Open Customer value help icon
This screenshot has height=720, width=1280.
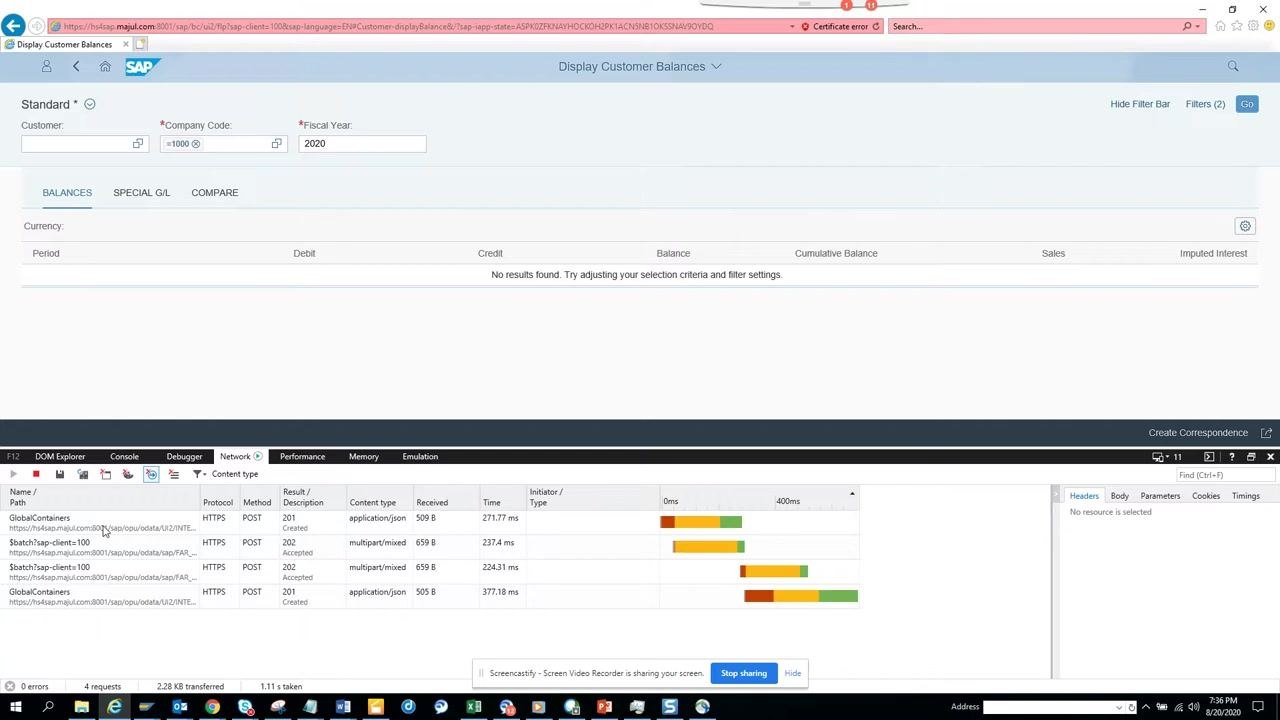pyautogui.click(x=138, y=144)
